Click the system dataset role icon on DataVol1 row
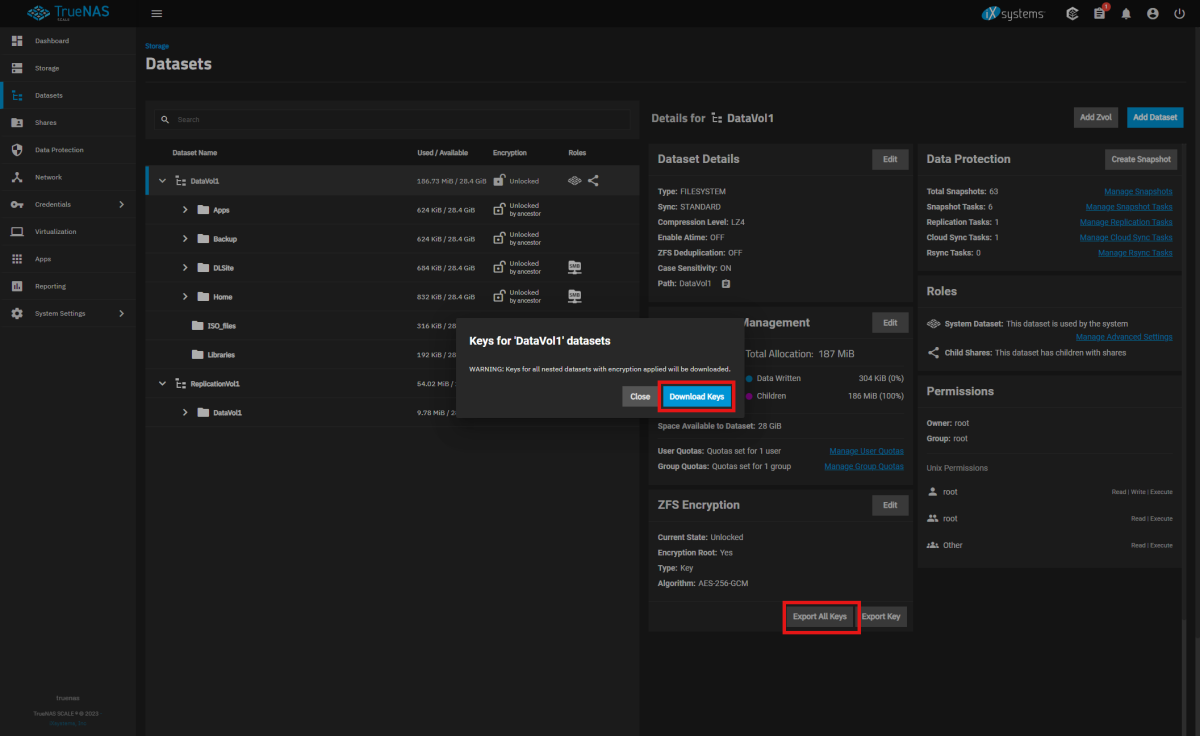1200x736 pixels. [574, 181]
